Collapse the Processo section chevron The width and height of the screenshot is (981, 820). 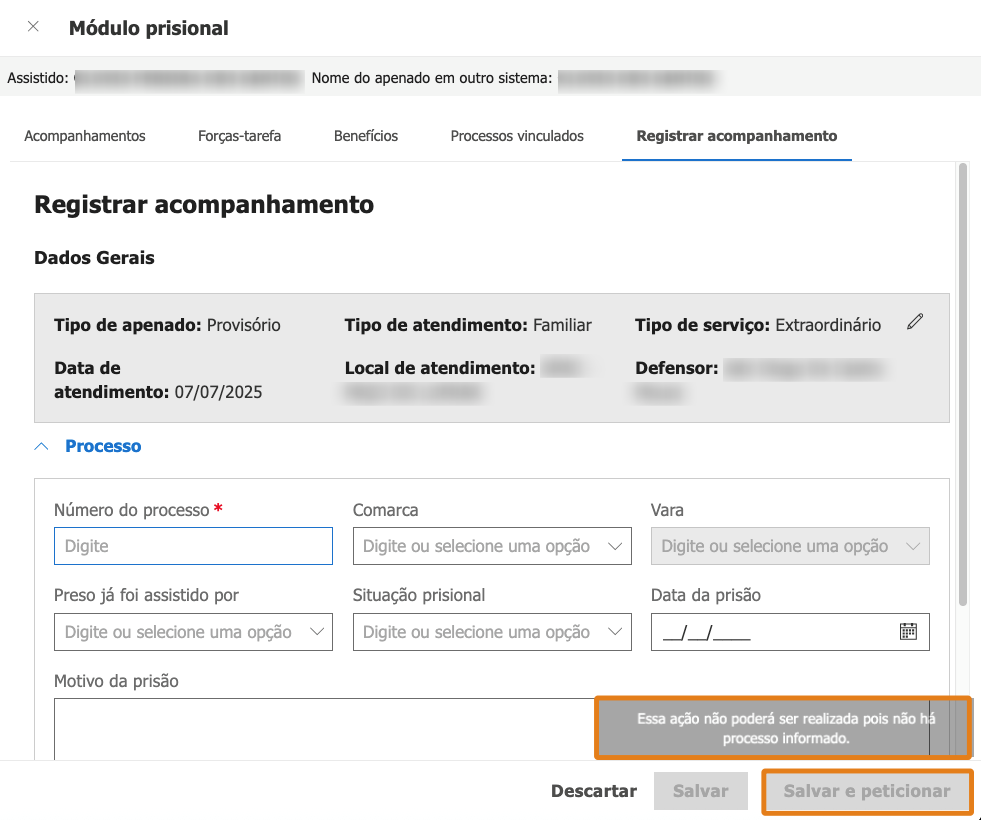click(41, 447)
